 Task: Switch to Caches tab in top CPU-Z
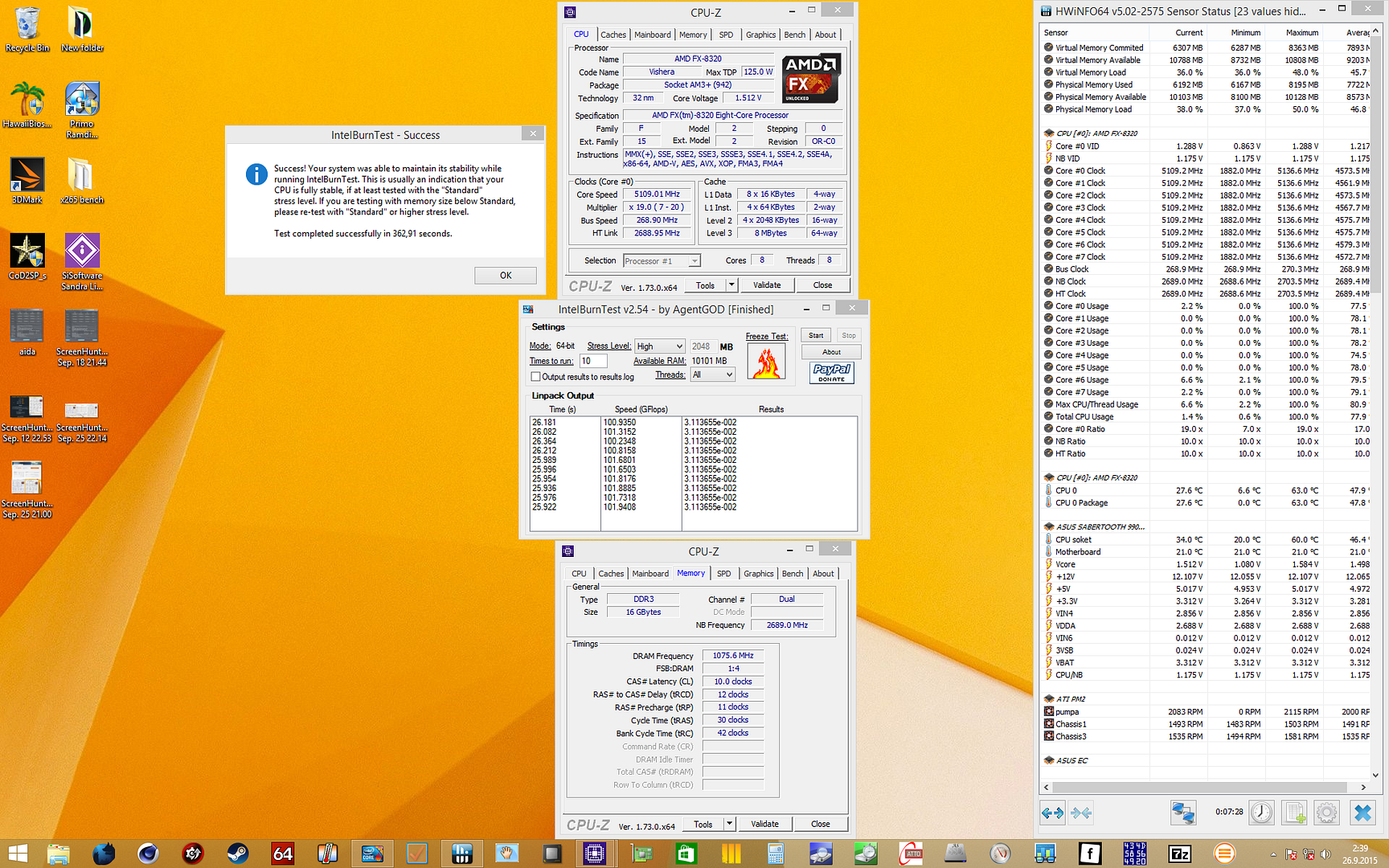pos(613,35)
